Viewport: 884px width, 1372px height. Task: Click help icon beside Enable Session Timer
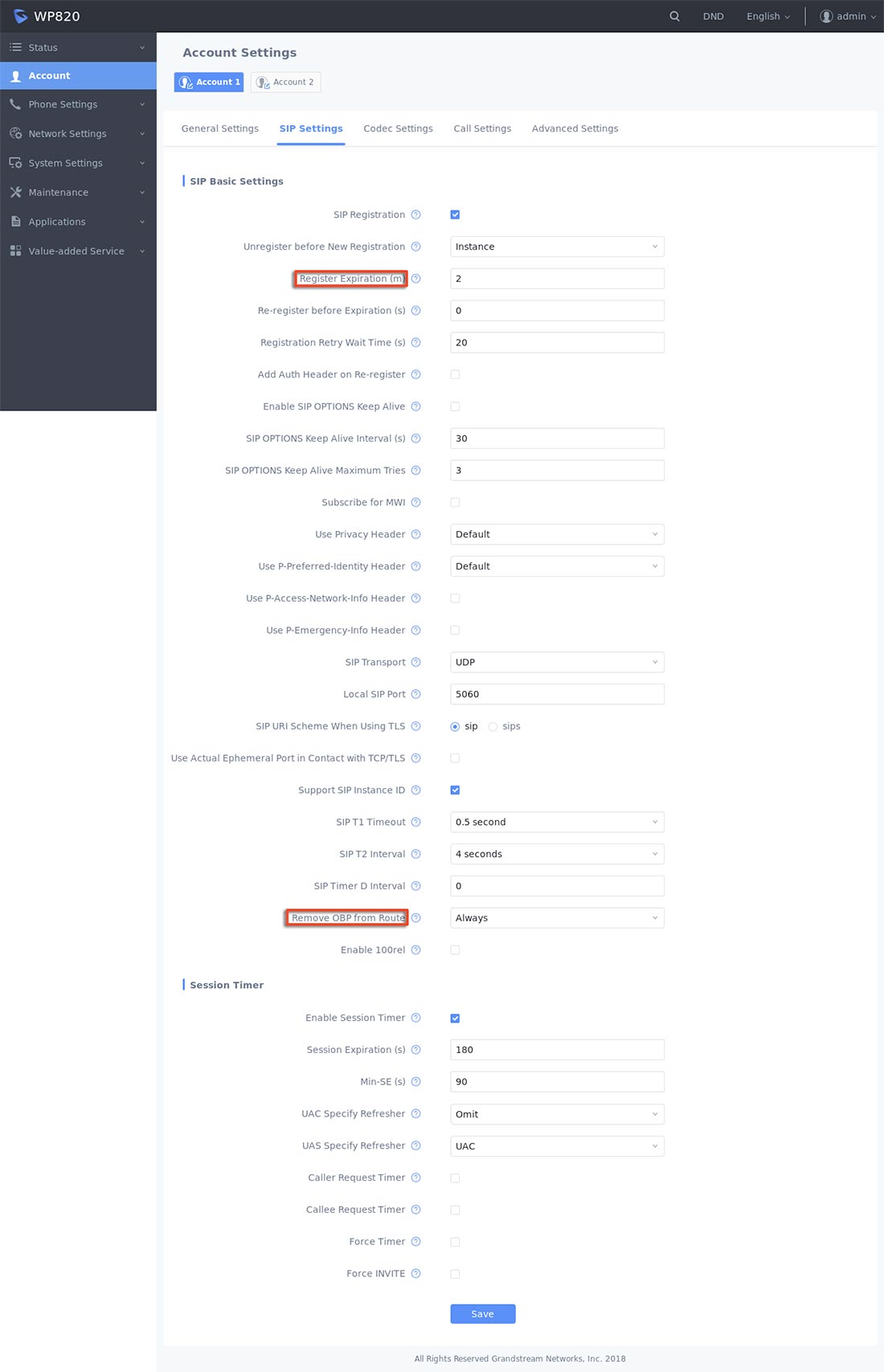click(415, 1018)
